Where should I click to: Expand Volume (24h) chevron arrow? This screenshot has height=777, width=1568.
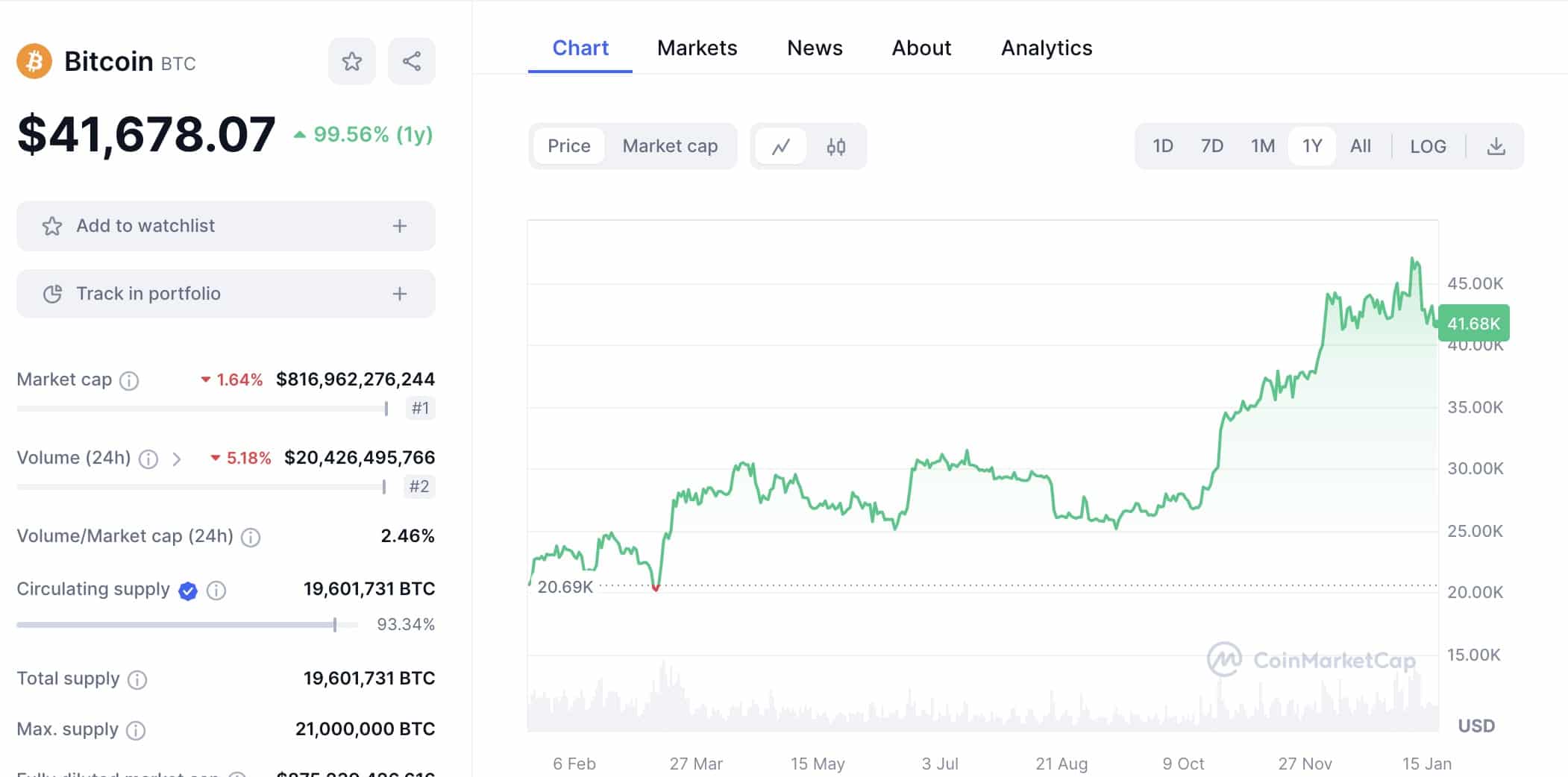177,459
